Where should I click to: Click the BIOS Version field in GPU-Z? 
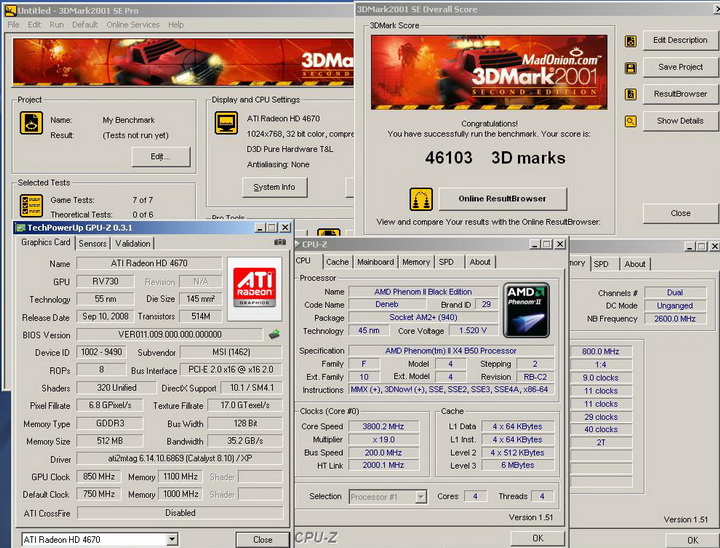170,334
